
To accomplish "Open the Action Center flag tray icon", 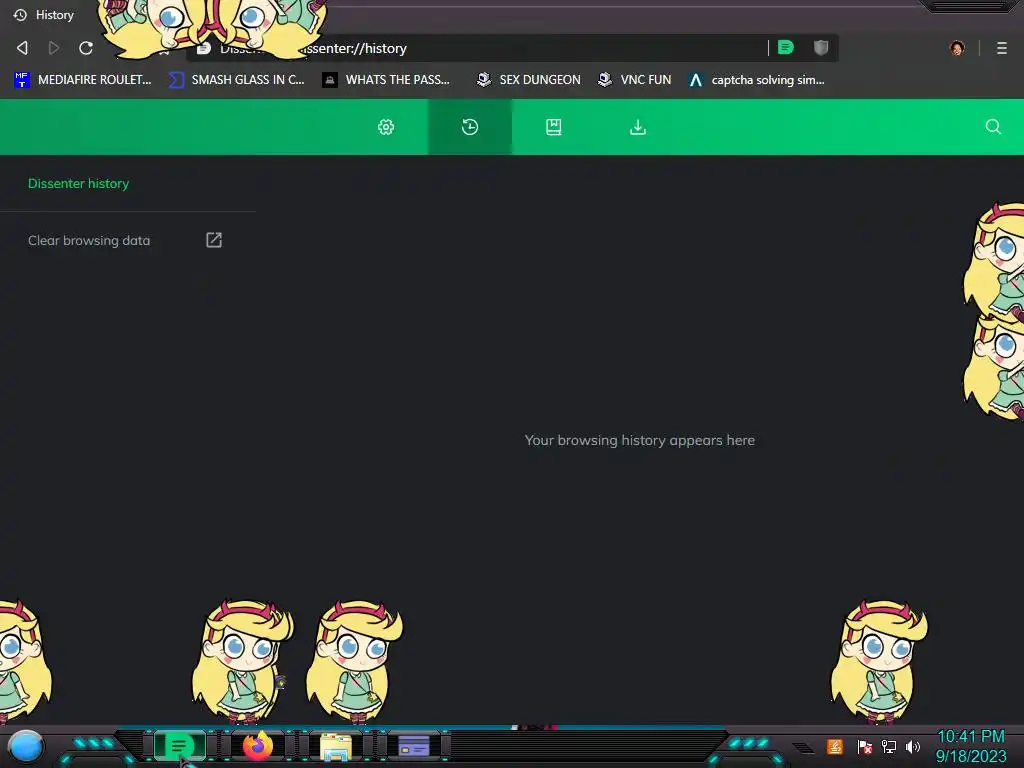I will click(865, 746).
